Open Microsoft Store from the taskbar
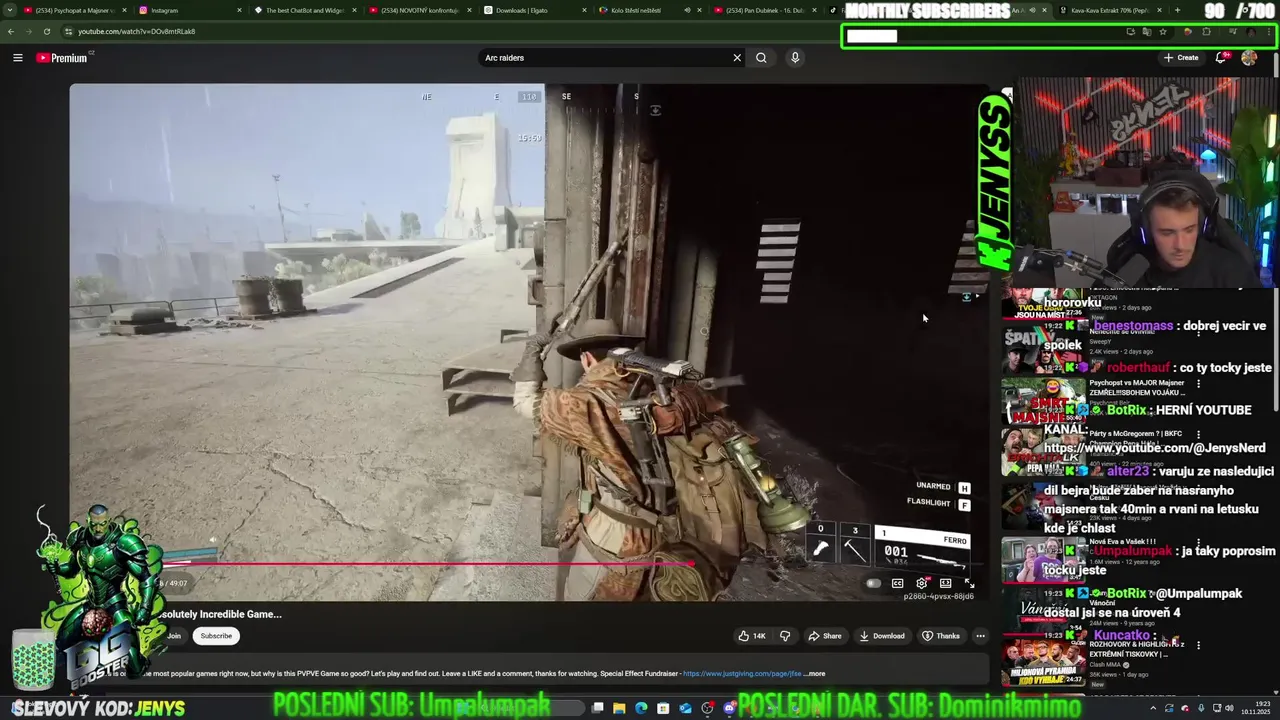Viewport: 1280px width, 720px height. coord(663,708)
